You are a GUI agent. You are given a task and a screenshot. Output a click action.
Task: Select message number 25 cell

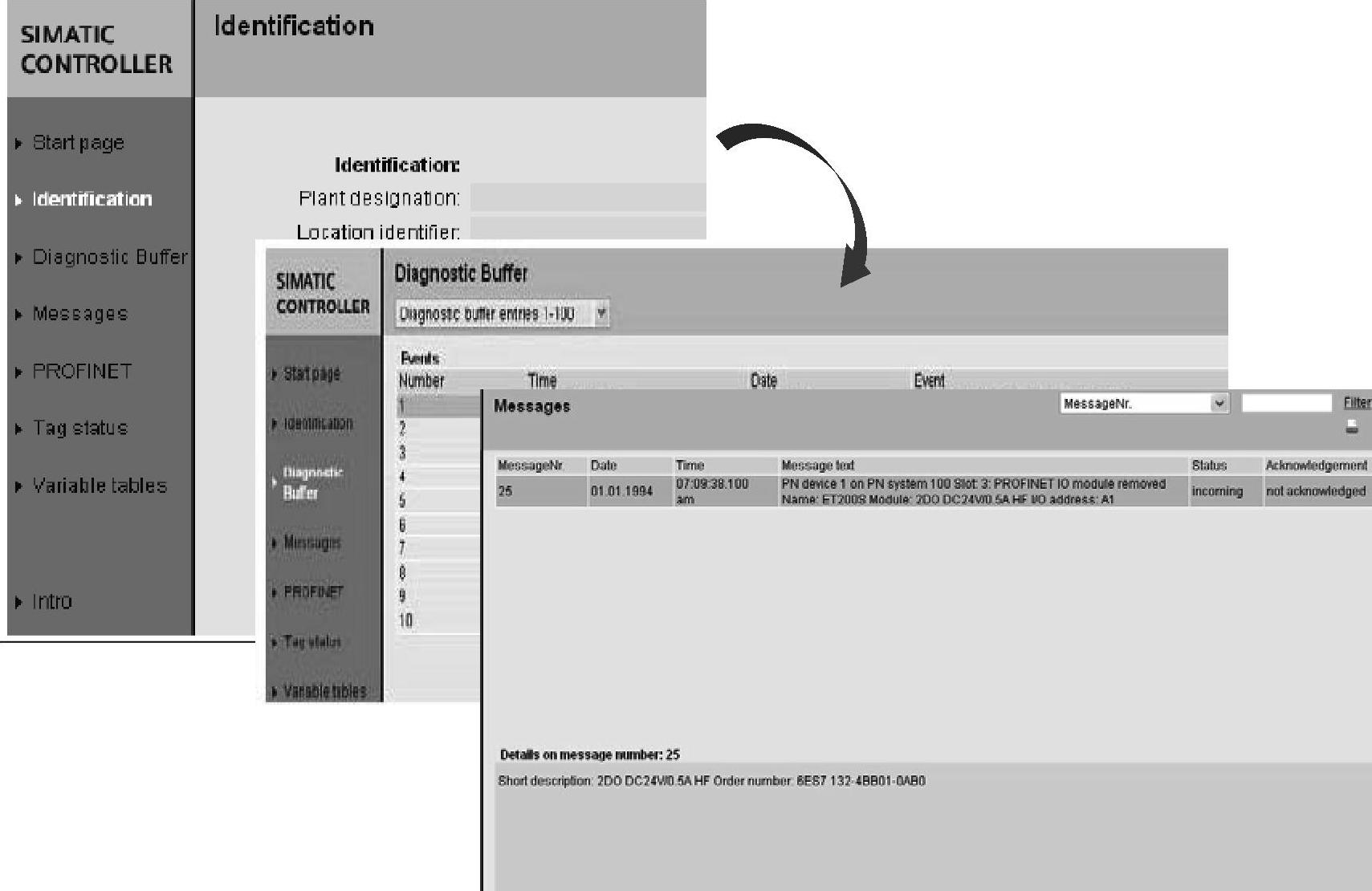click(x=541, y=491)
